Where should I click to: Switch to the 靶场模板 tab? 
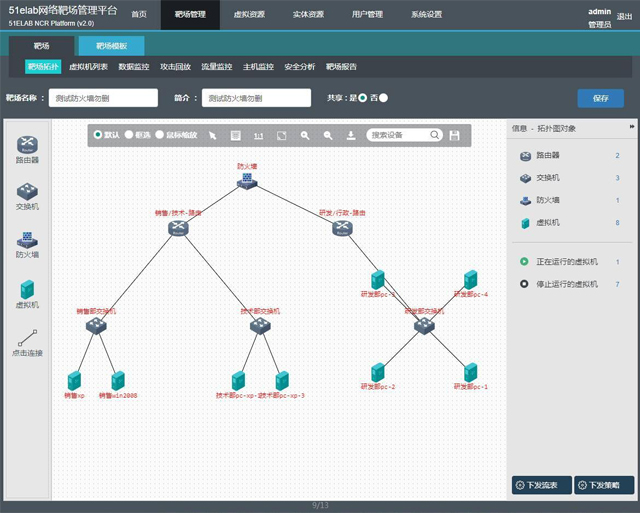[111, 46]
